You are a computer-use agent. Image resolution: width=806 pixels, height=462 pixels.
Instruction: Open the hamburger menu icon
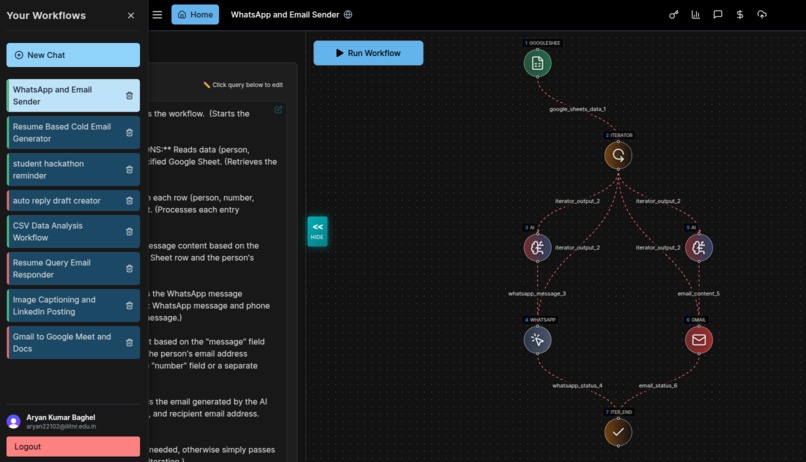(x=157, y=15)
